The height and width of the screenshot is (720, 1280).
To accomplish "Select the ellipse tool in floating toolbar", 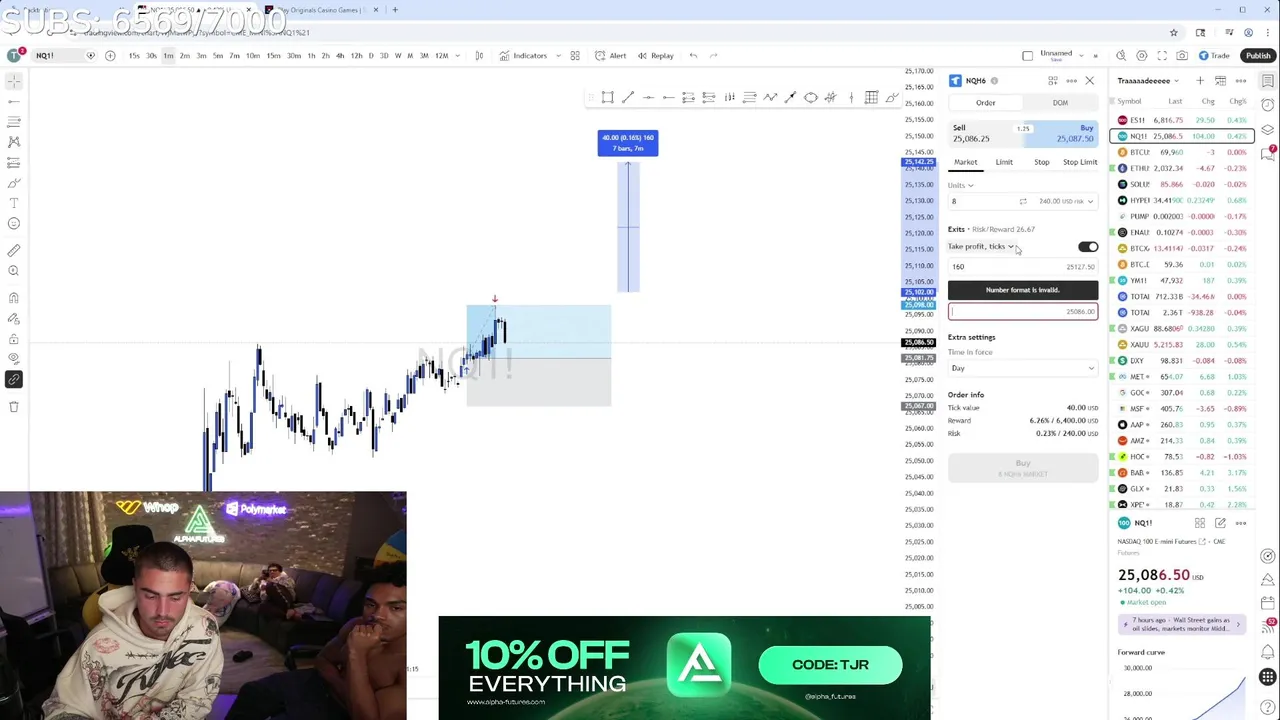I will (811, 97).
